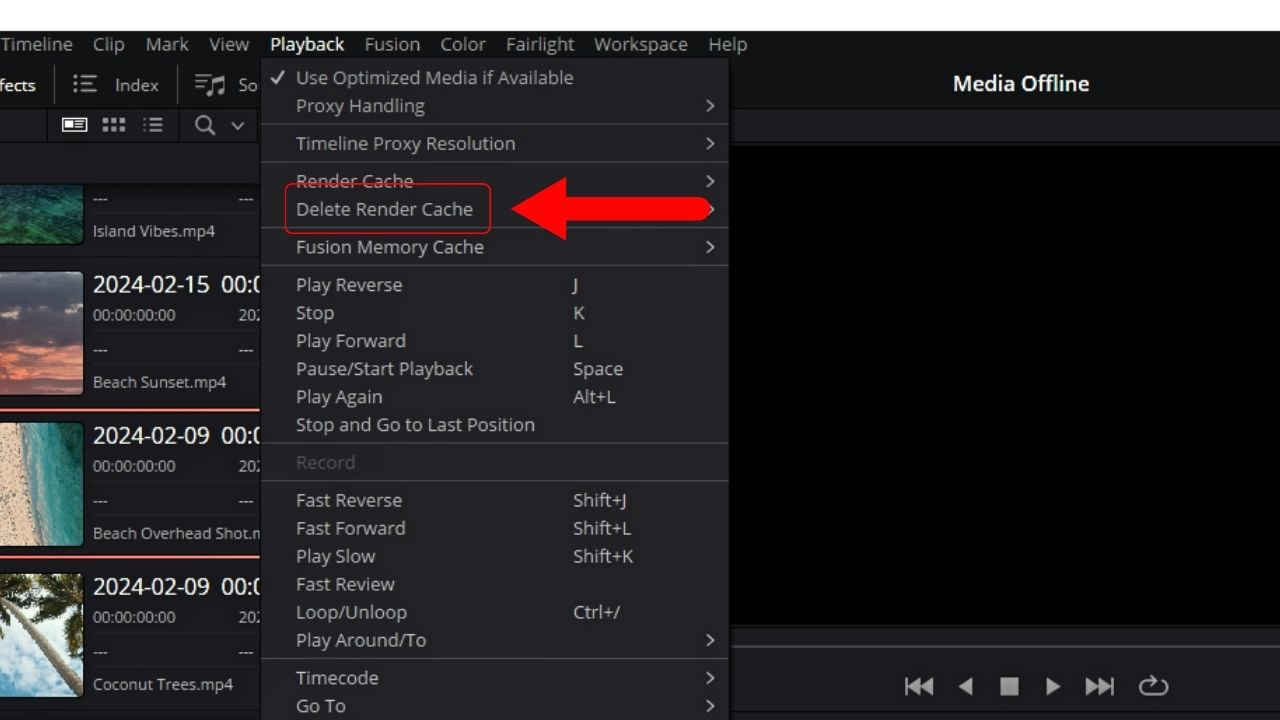Switch media pool to filmstrip view
The width and height of the screenshot is (1280, 720).
[74, 125]
